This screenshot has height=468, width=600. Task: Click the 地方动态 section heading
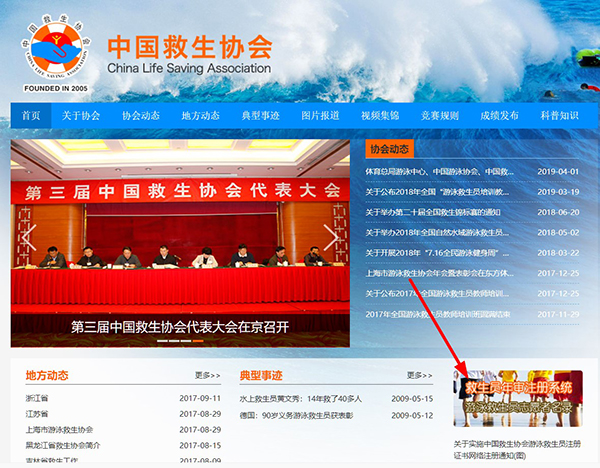tap(47, 375)
